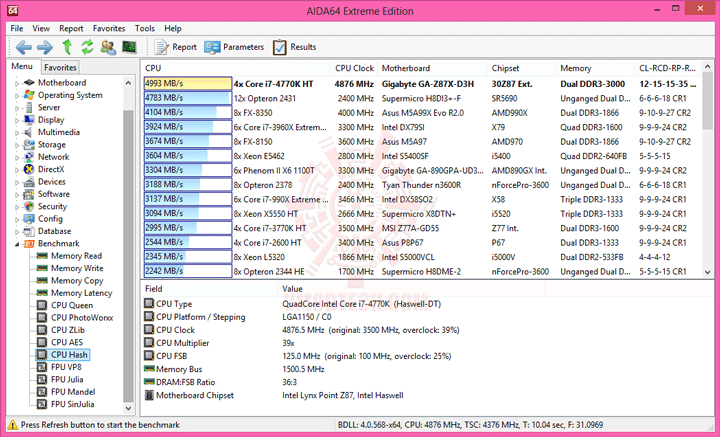Switch to the Favorites tab
Image resolution: width=720 pixels, height=437 pixels.
(60, 67)
